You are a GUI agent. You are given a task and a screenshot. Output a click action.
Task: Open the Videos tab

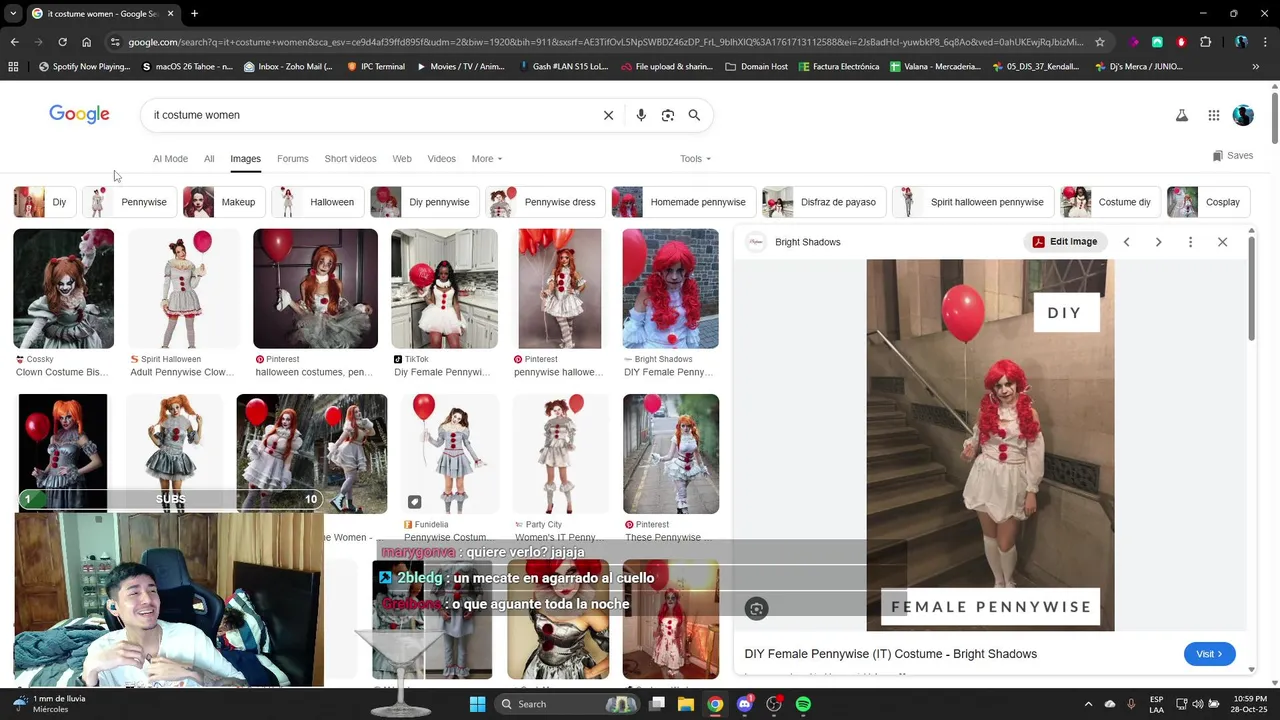(x=441, y=159)
